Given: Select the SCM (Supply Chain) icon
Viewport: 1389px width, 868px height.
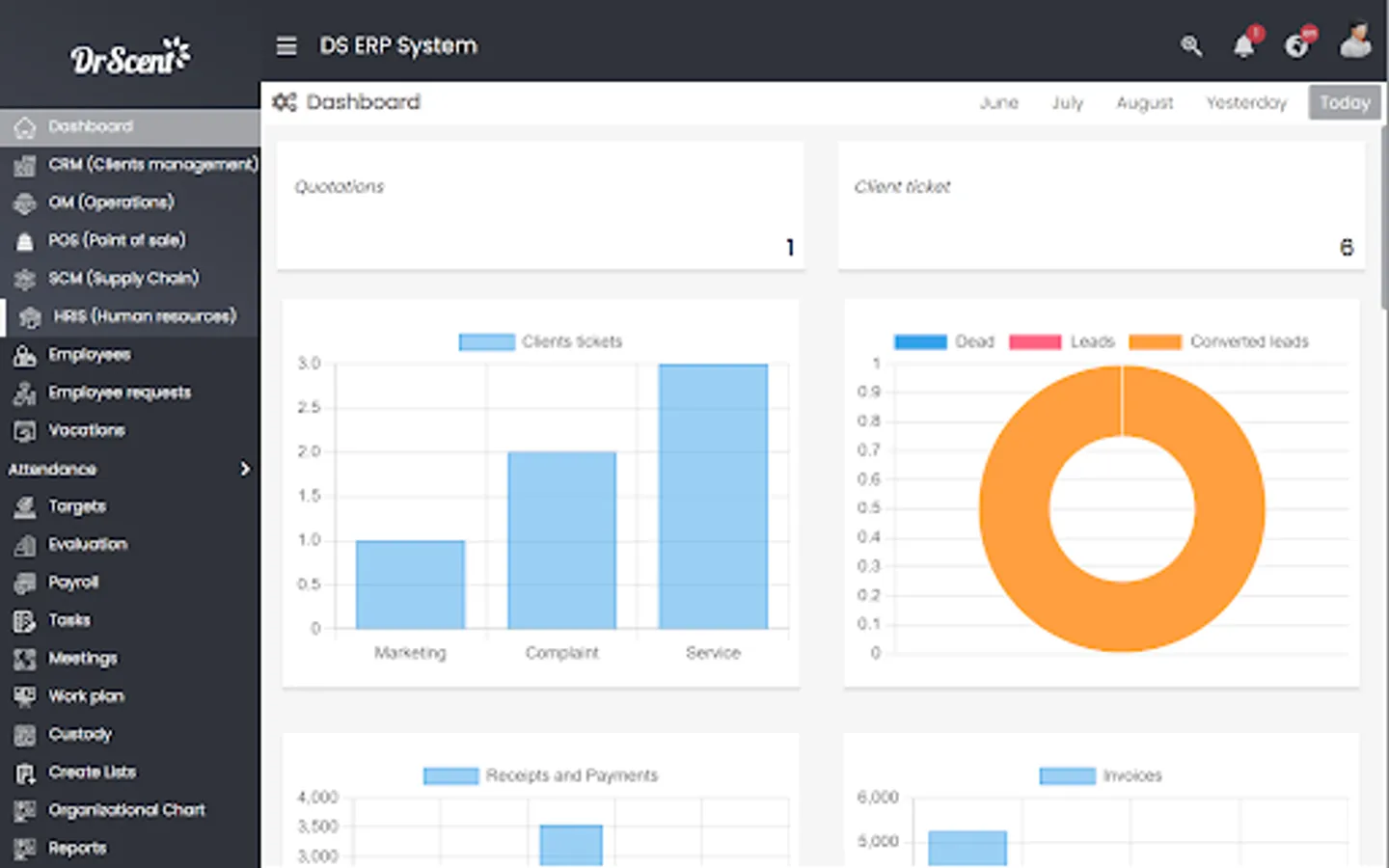Looking at the screenshot, I should pyautogui.click(x=25, y=279).
